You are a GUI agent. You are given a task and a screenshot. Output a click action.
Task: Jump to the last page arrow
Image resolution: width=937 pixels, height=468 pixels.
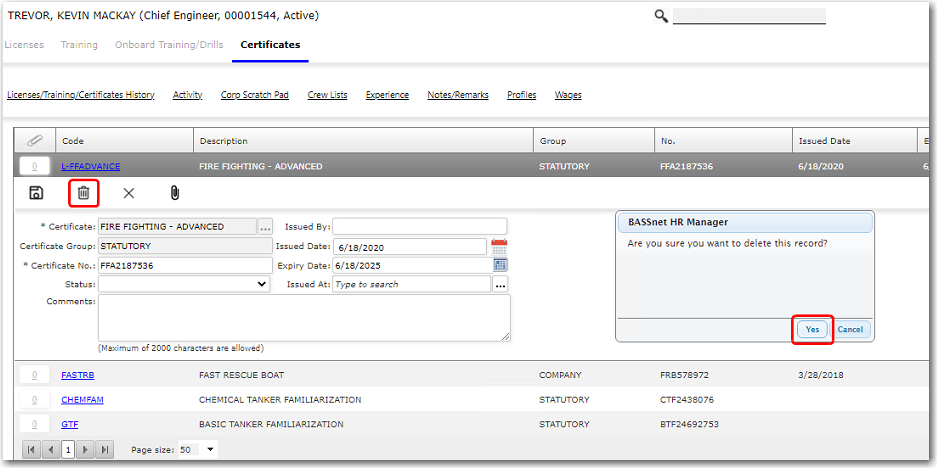point(105,450)
